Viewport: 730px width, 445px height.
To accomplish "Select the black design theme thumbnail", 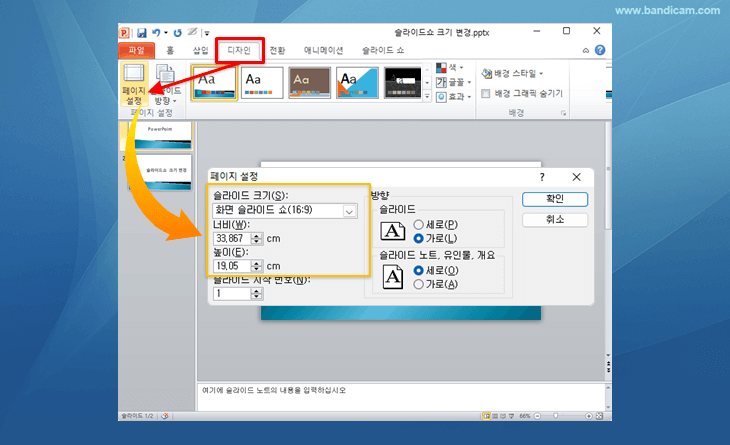I will pos(403,83).
